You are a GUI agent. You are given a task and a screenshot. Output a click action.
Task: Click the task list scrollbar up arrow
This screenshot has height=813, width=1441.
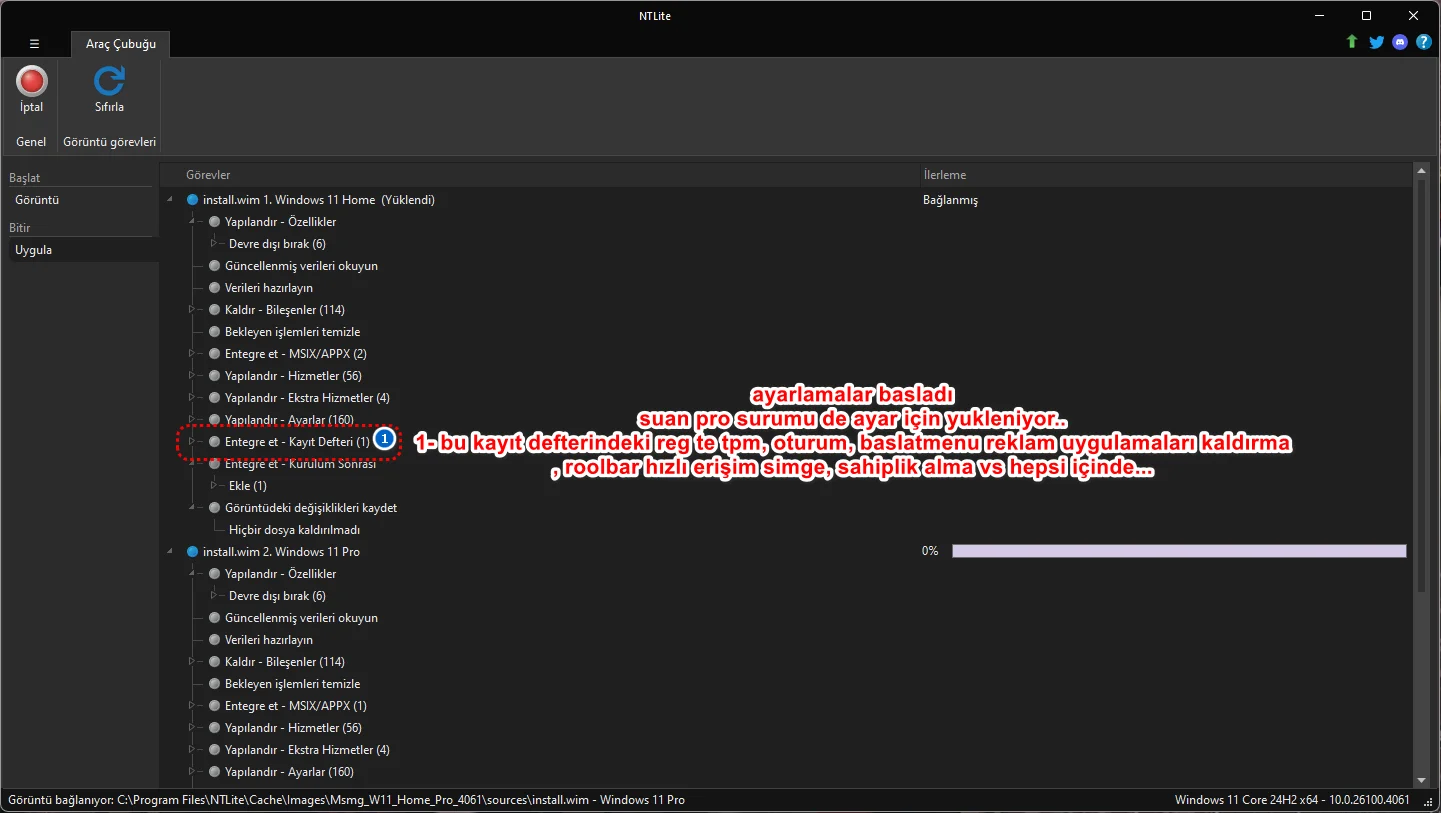tap(1421, 172)
